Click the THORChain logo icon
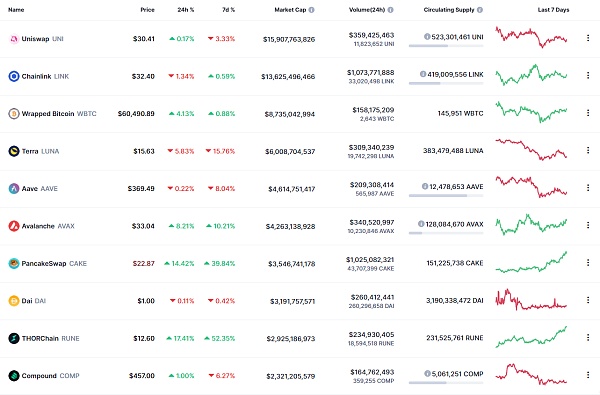 [14, 338]
